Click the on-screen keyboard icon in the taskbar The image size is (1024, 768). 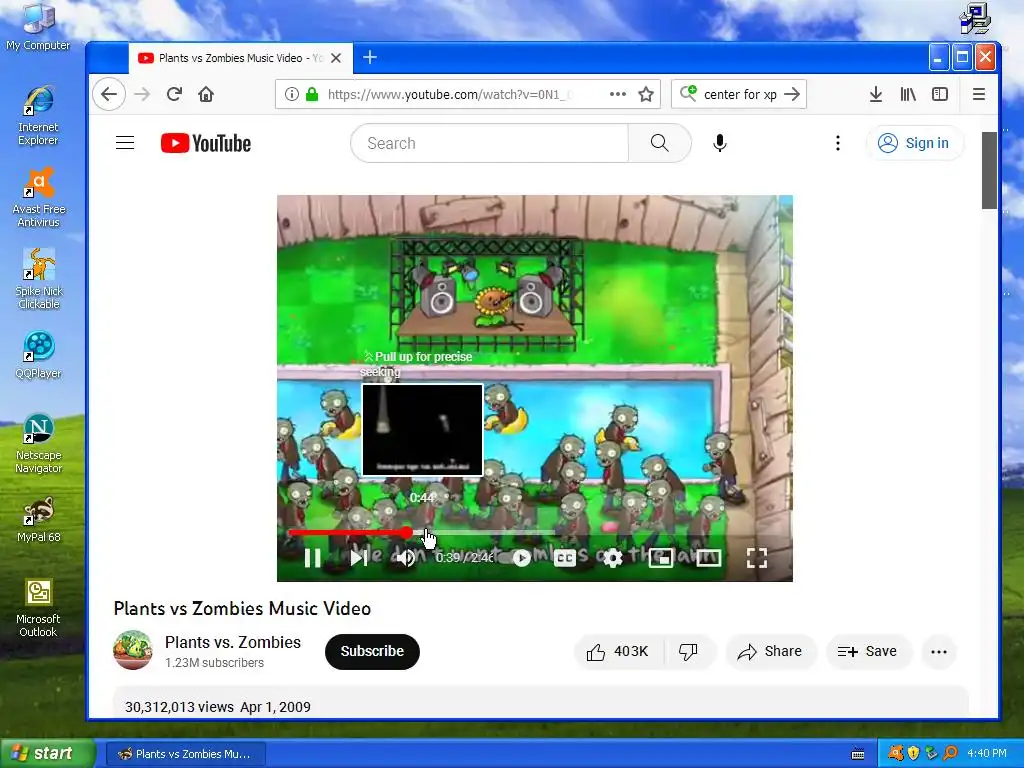tap(858, 754)
